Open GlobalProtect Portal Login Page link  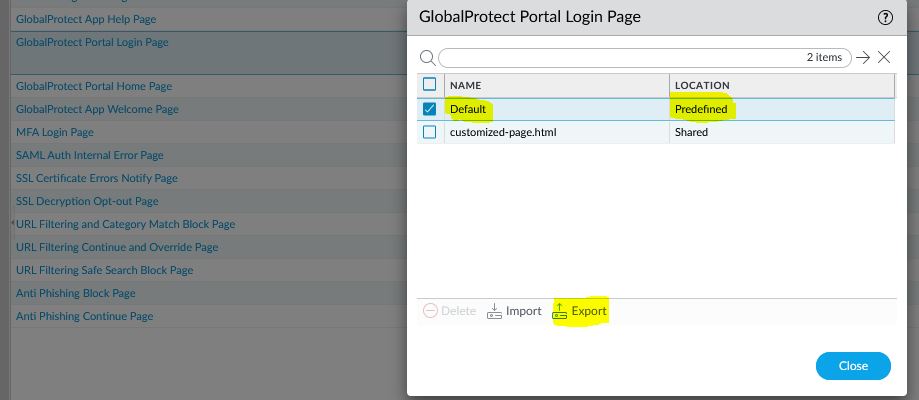pos(92,42)
